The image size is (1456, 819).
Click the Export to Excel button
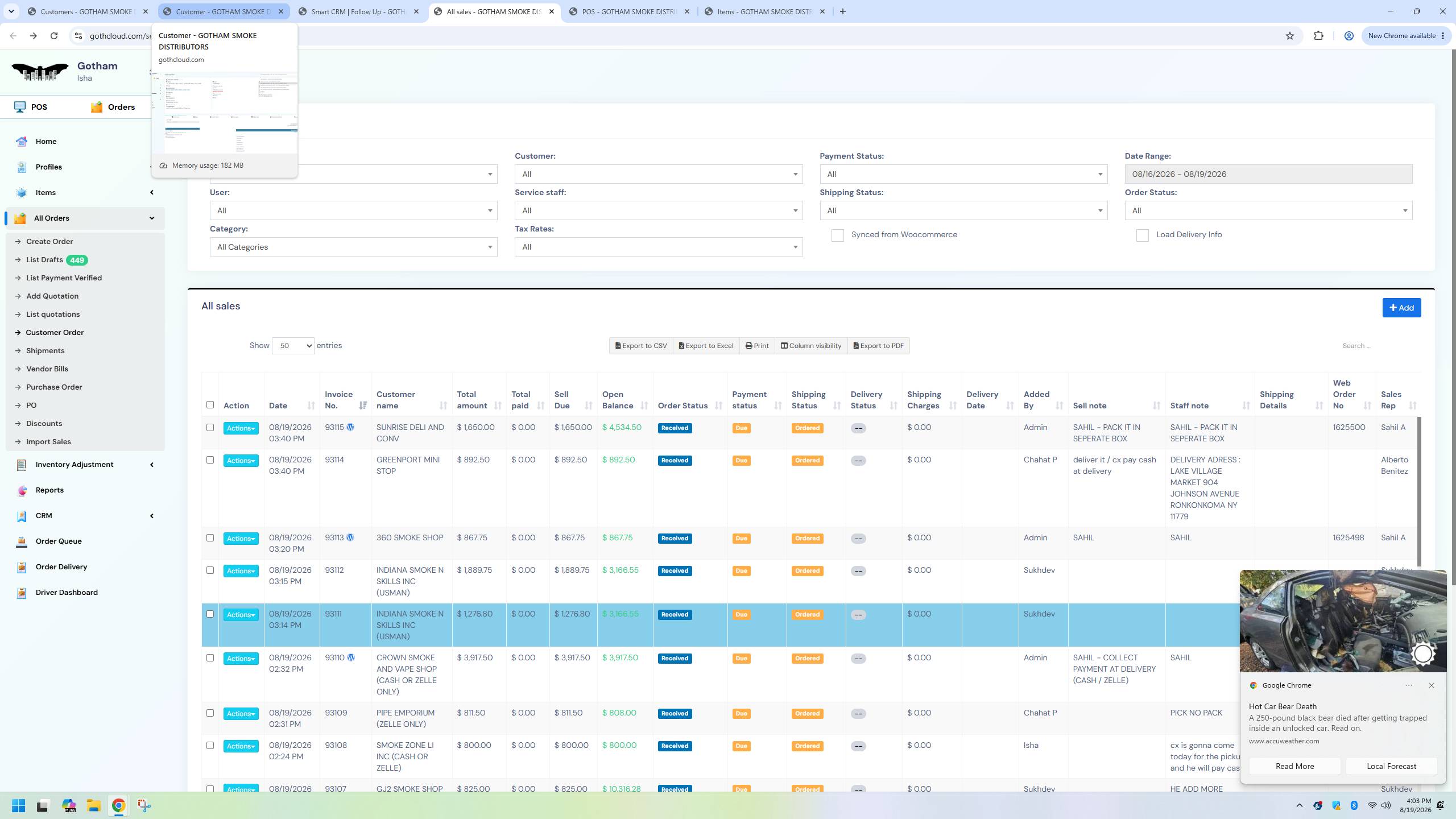point(706,346)
